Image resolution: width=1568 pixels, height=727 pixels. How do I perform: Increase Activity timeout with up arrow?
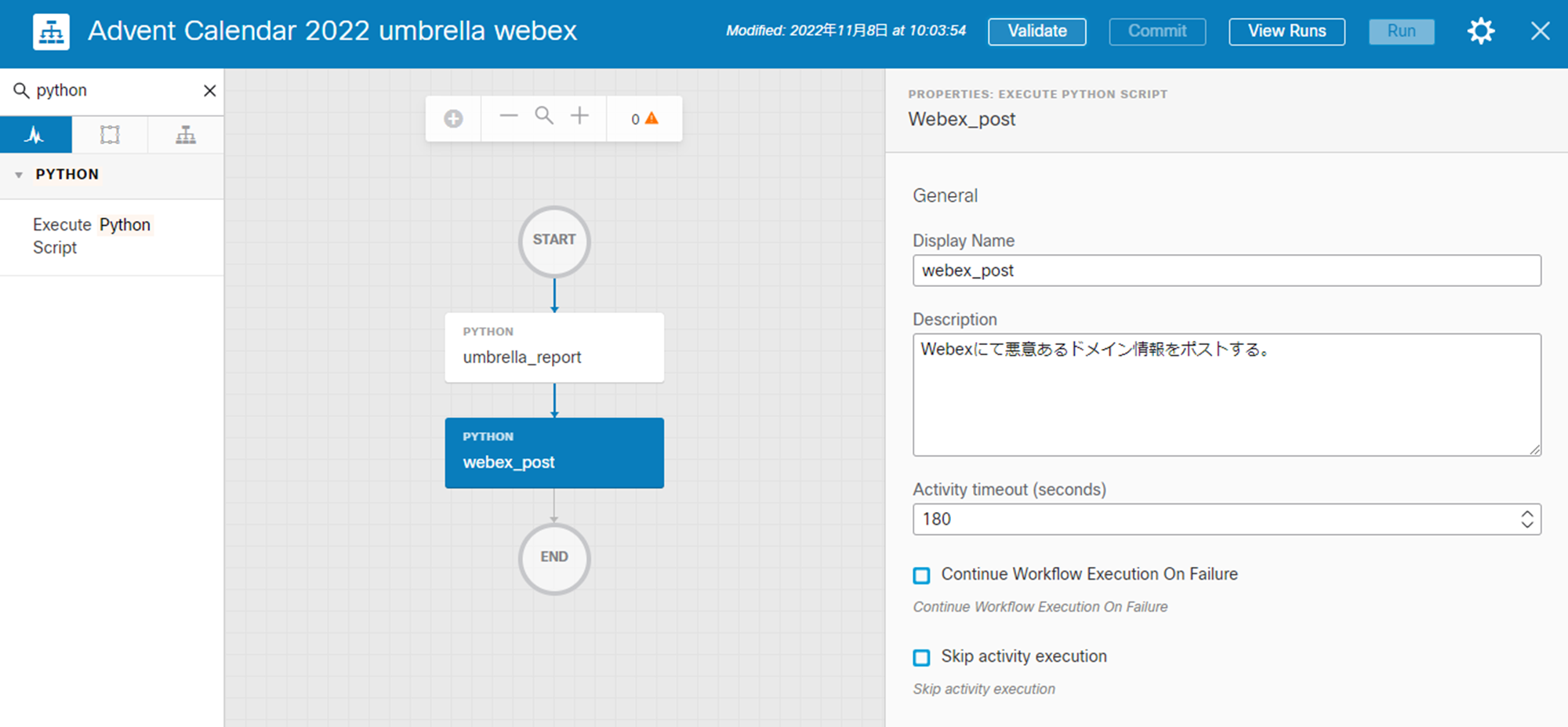pos(1527,514)
